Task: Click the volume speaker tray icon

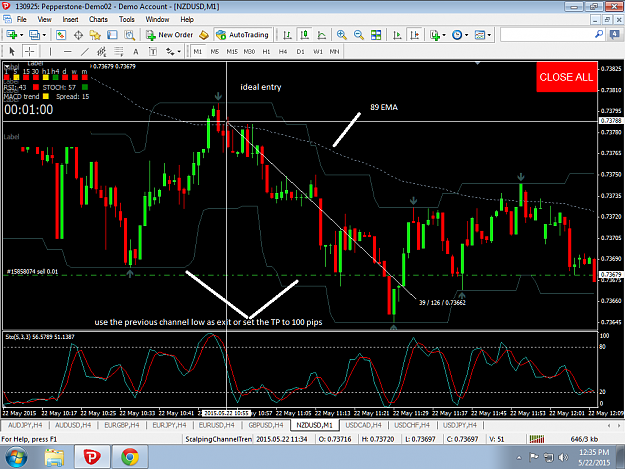Action: pyautogui.click(x=563, y=457)
